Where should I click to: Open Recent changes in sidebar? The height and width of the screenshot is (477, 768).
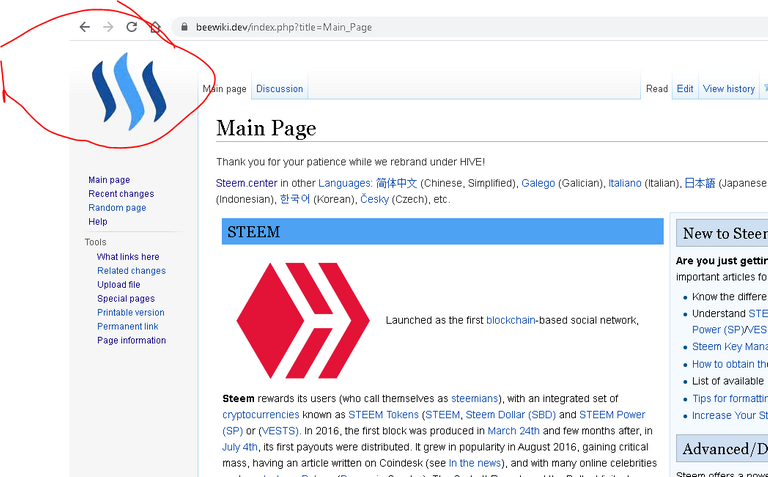click(121, 193)
